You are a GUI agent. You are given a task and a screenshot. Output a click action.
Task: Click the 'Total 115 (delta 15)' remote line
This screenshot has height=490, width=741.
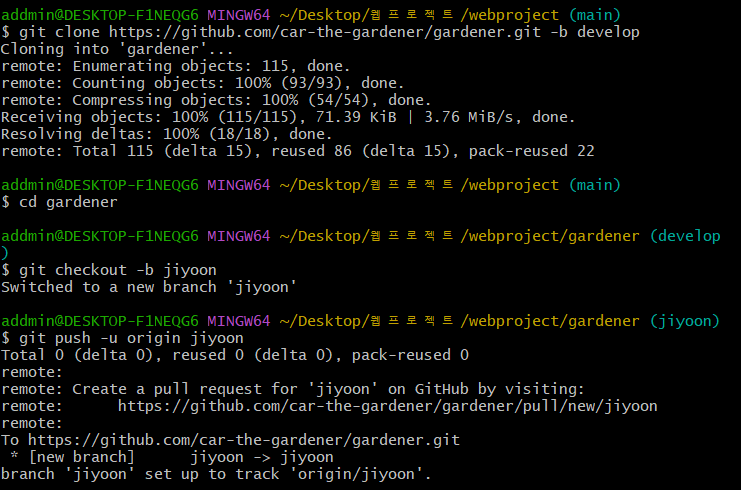(x=298, y=151)
